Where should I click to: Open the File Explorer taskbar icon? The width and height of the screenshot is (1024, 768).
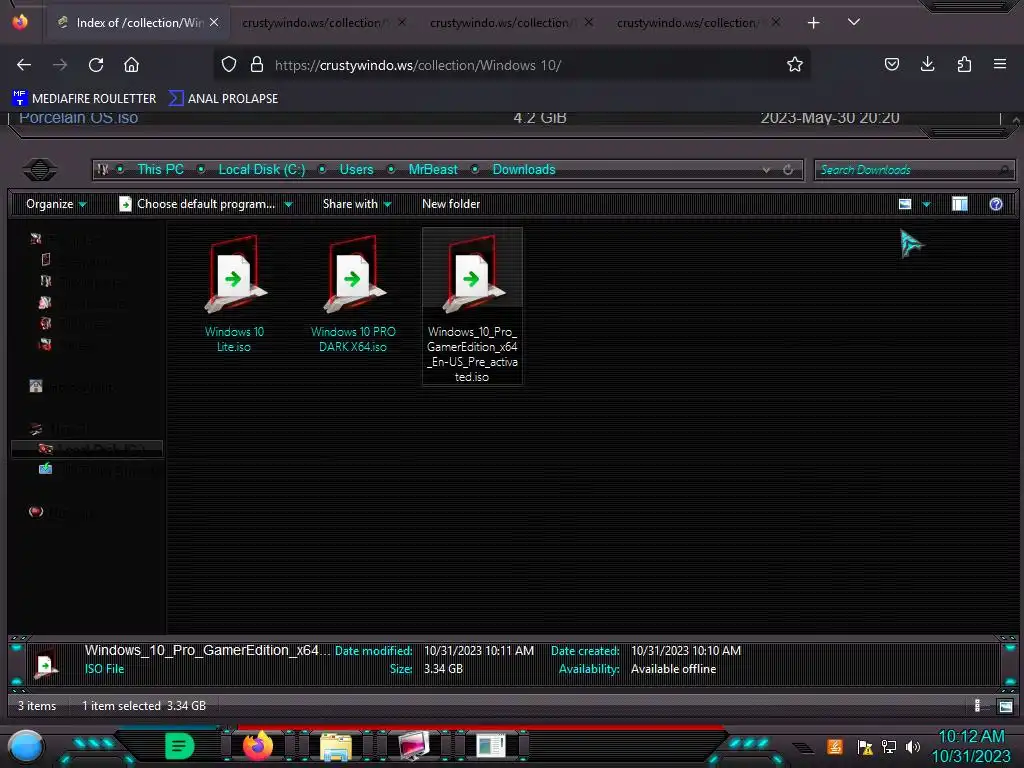(x=336, y=746)
